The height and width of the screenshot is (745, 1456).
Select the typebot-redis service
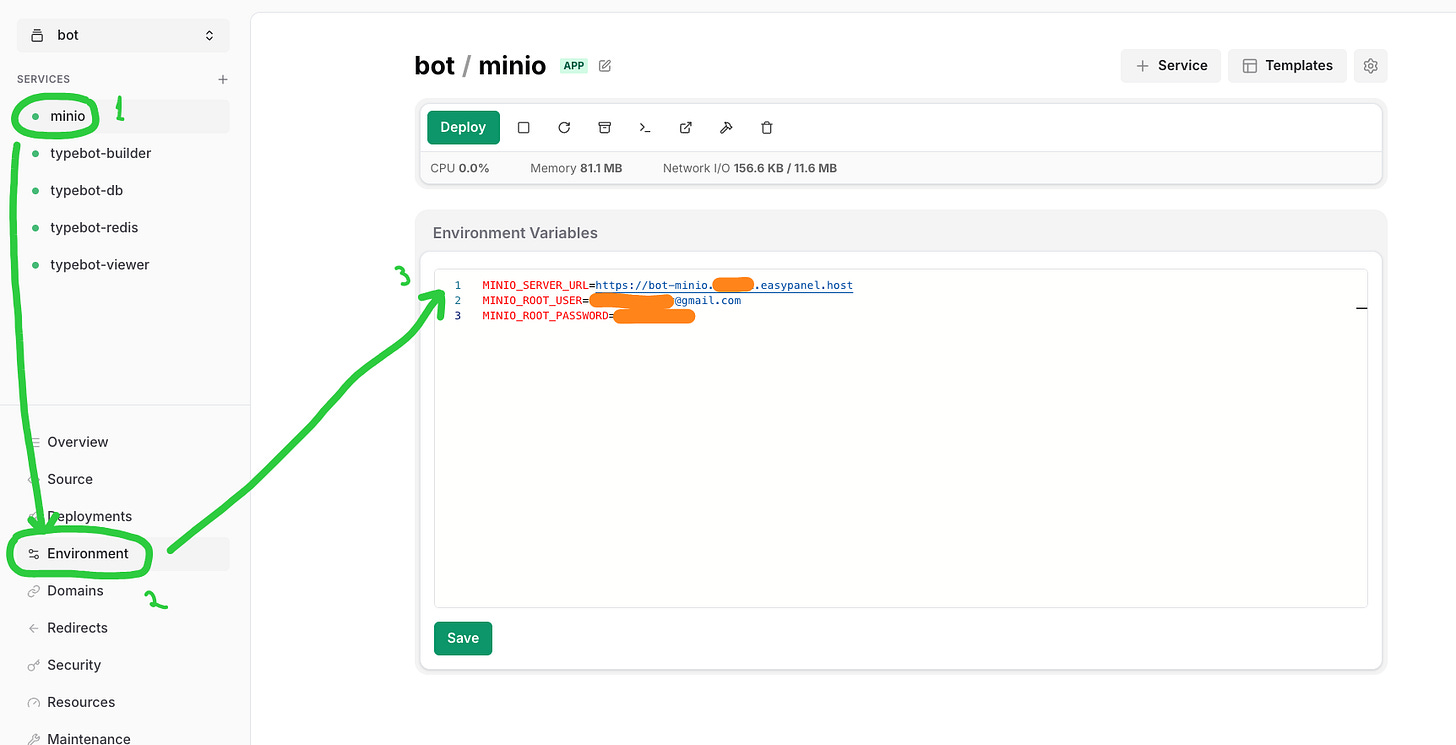123,227
